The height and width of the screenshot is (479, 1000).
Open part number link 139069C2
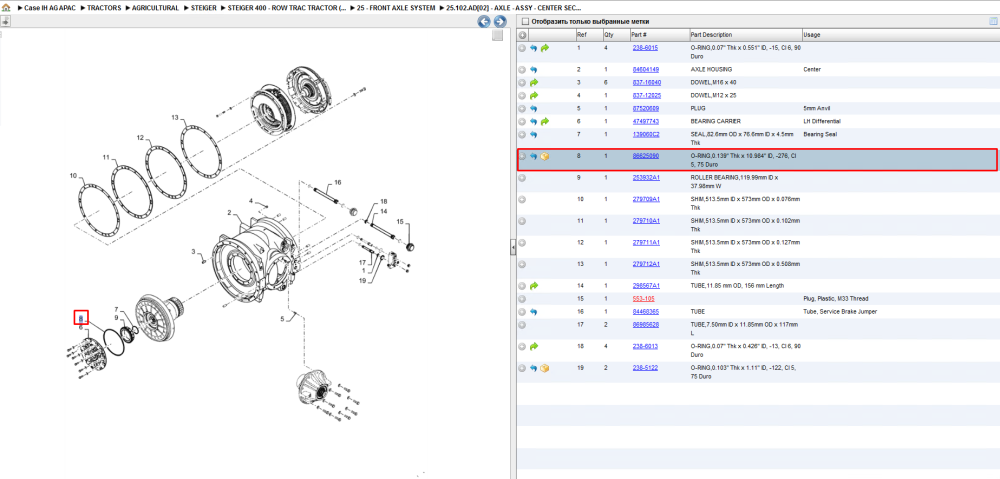pyautogui.click(x=645, y=135)
